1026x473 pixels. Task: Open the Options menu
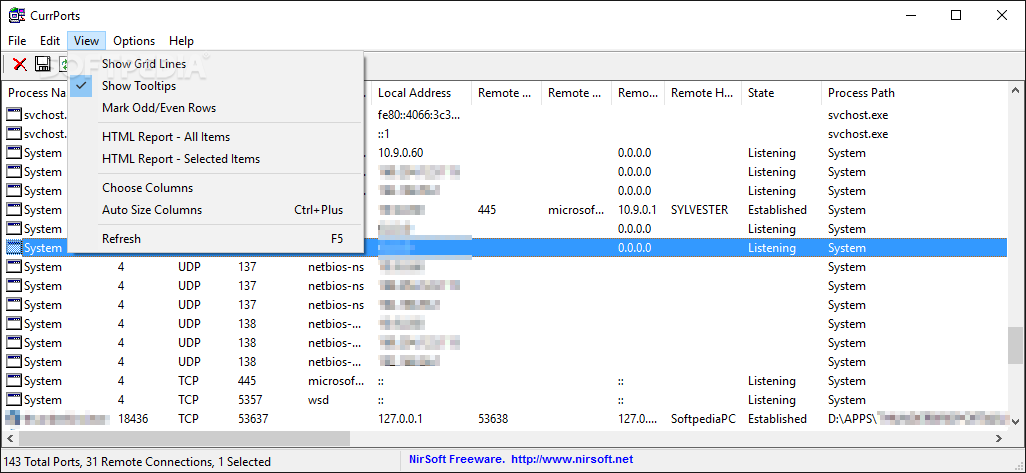pos(134,41)
